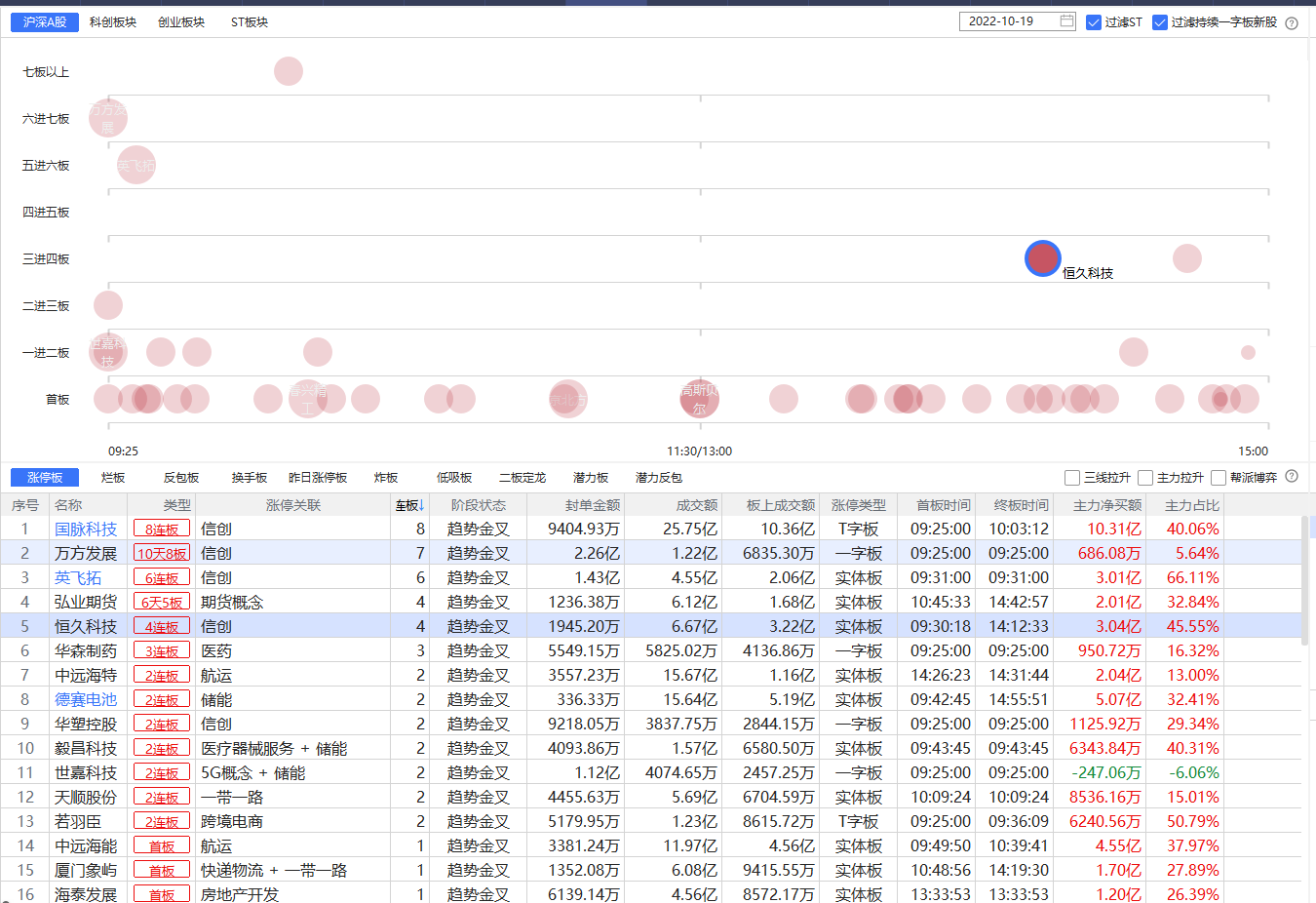Select the highlighted 恒久科技 bubble in the chart
The width and height of the screenshot is (1316, 903).
click(x=1042, y=258)
